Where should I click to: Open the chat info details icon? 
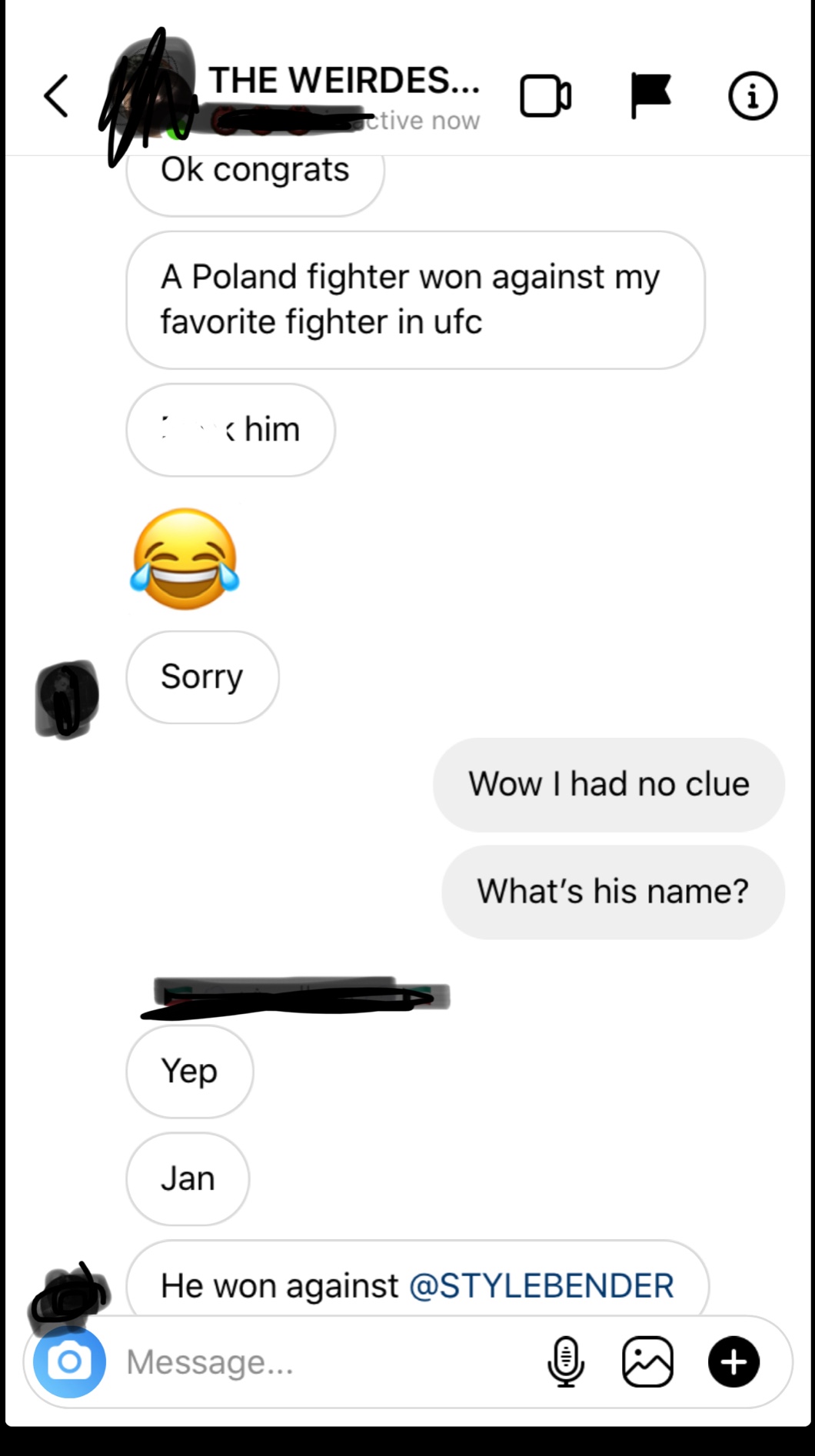pyautogui.click(x=752, y=96)
